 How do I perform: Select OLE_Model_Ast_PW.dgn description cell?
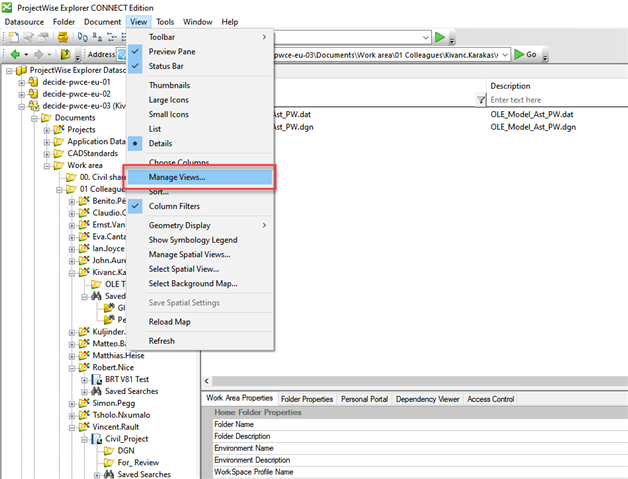(533, 127)
